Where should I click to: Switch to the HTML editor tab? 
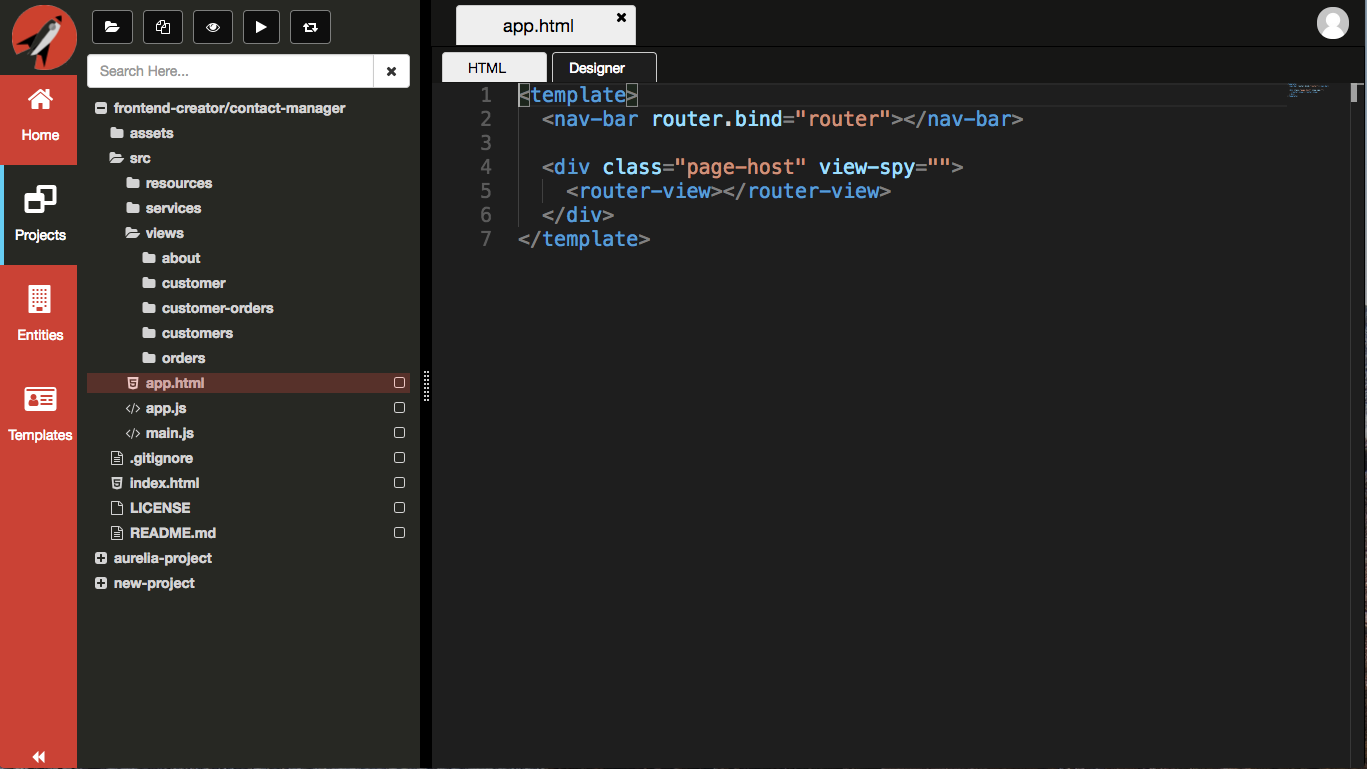tap(494, 67)
